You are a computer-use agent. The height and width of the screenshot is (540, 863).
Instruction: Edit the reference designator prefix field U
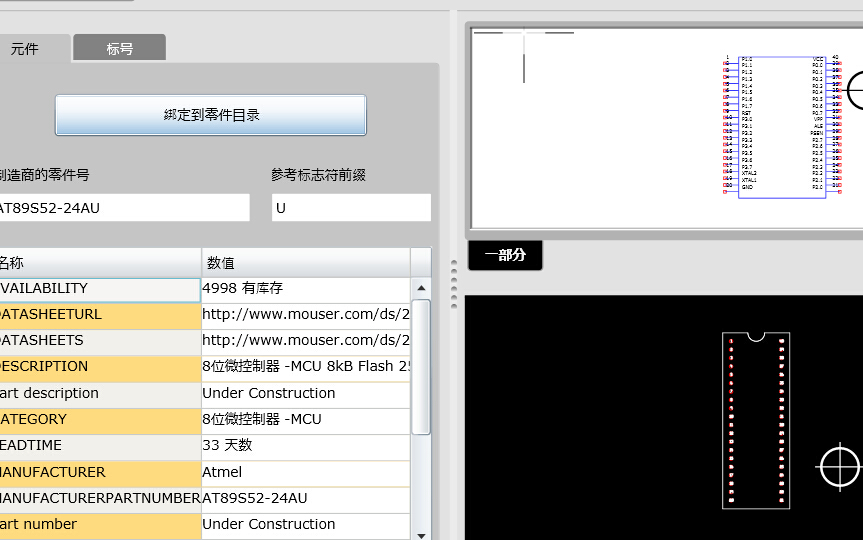click(x=351, y=208)
